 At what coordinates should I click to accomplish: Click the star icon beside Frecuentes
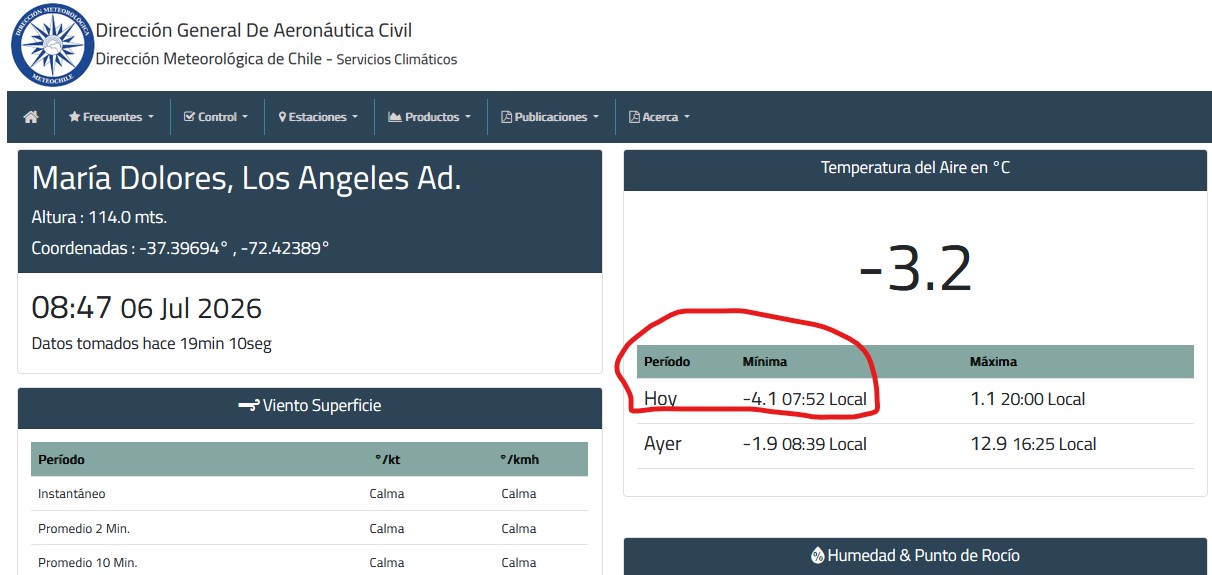pos(74,117)
